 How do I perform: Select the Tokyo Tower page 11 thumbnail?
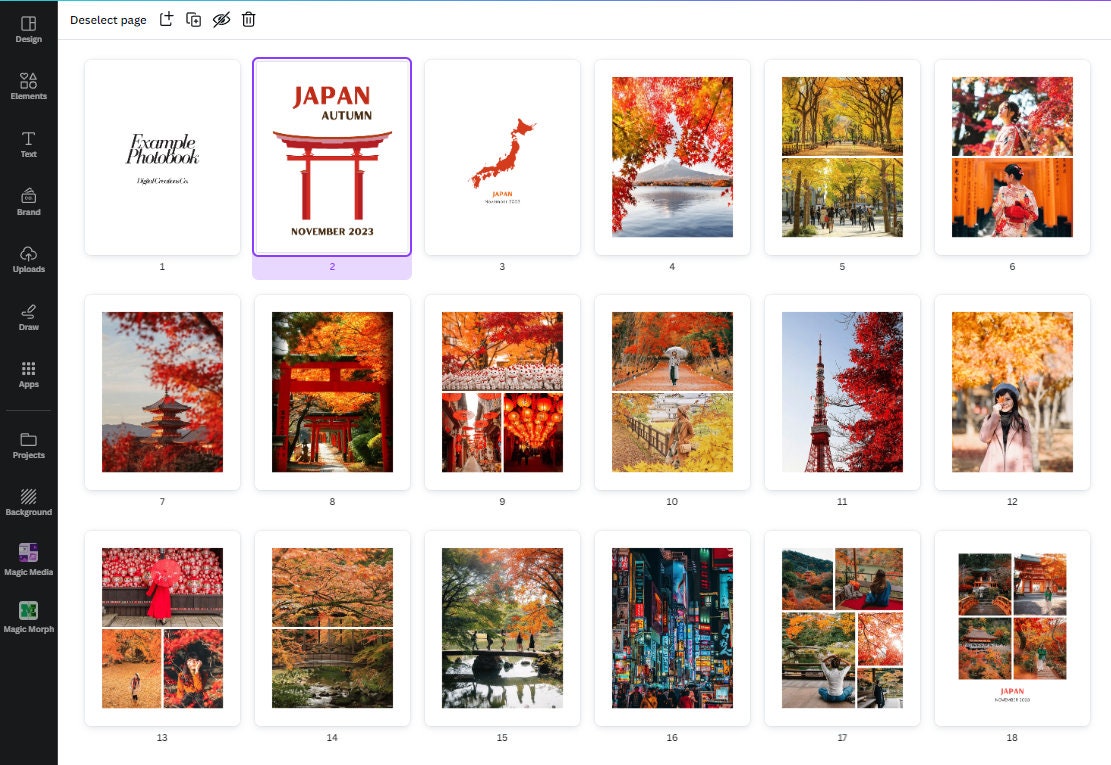842,392
